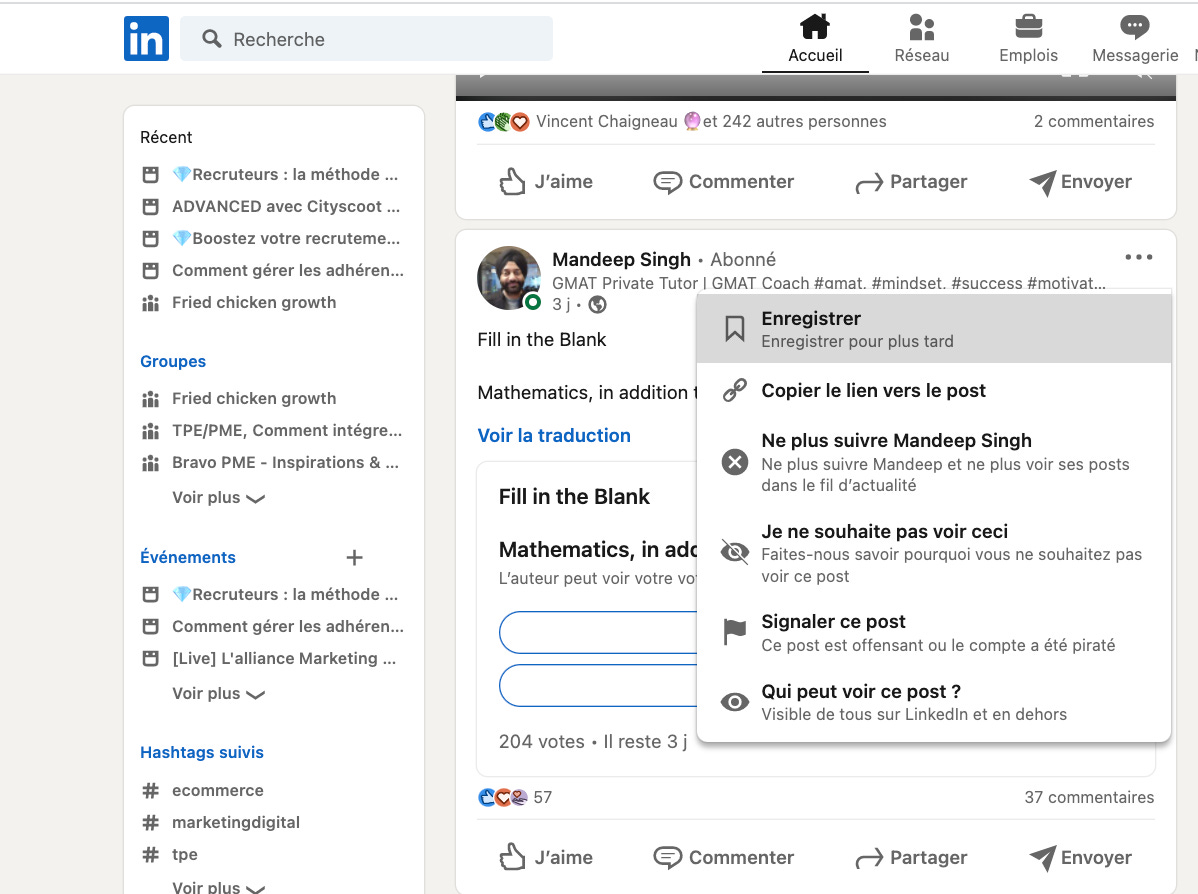The height and width of the screenshot is (894, 1198).
Task: Click J'aime on Mandeep's post
Action: point(546,858)
